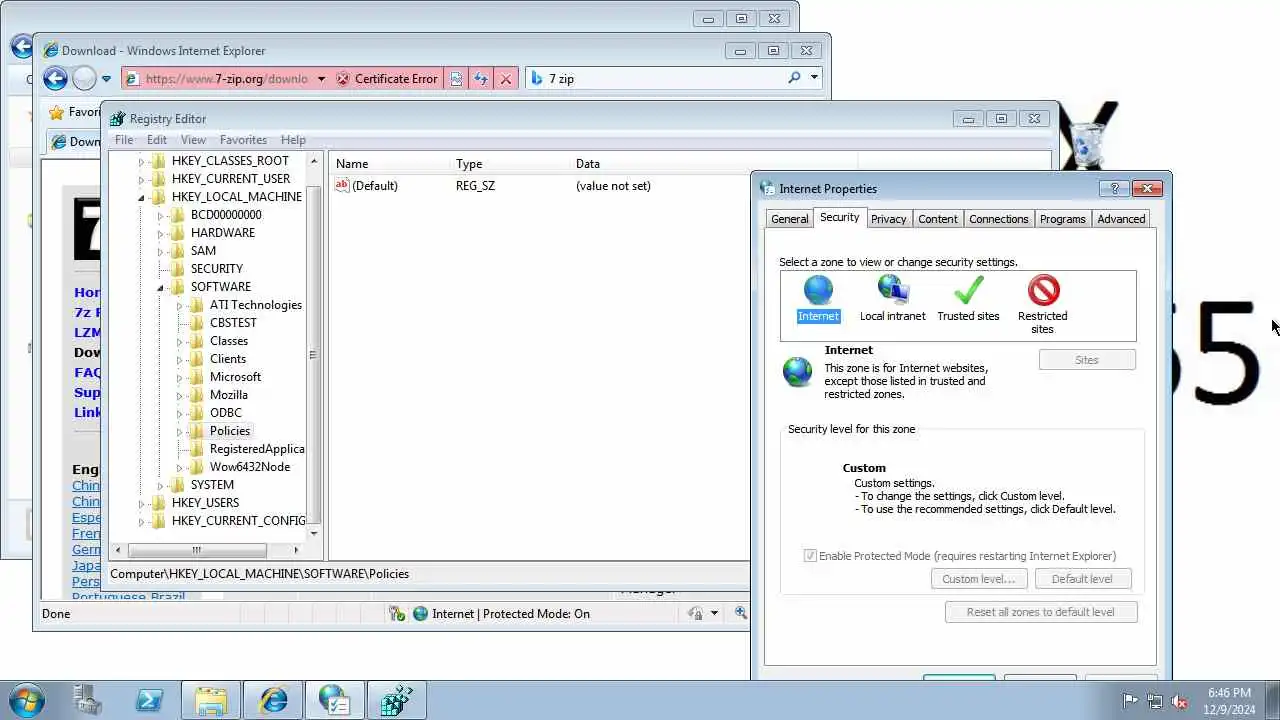Switch to the Programs tab
This screenshot has width=1280, height=720.
pyautogui.click(x=1062, y=219)
